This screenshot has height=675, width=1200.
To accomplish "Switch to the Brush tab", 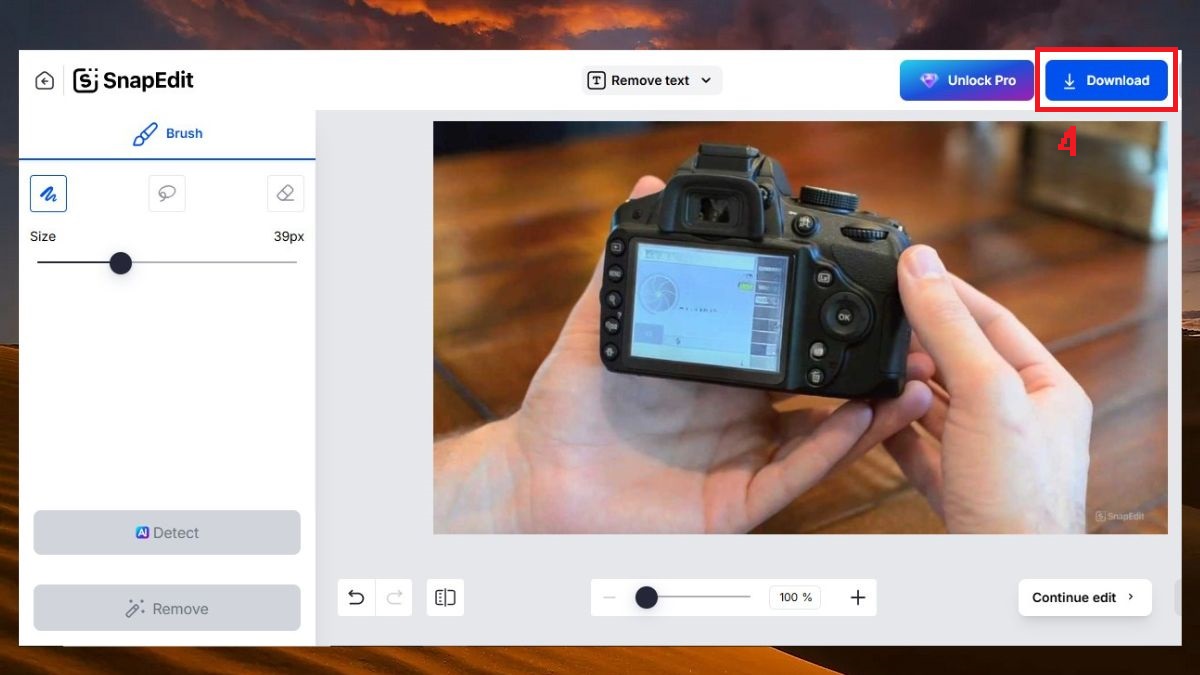I will 167,134.
